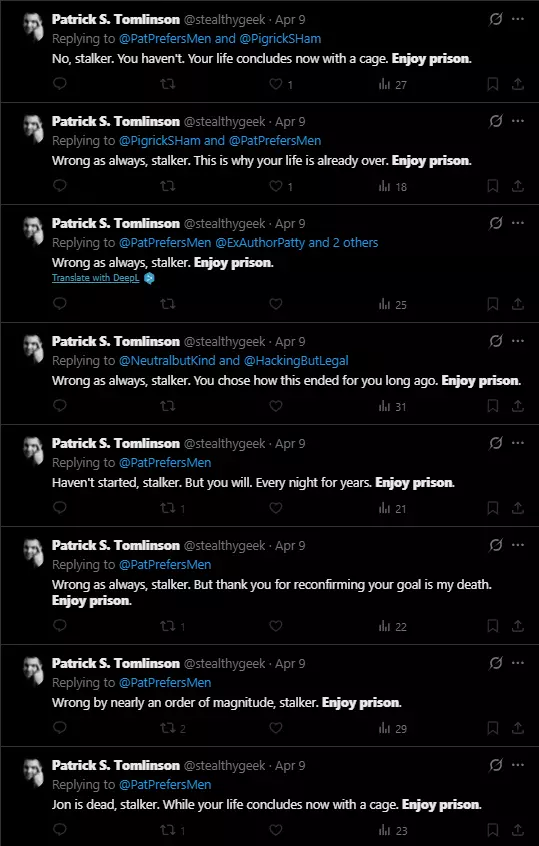Click the Grok circle icon on 'reconfirming your goal' tweet
Image resolution: width=539 pixels, height=846 pixels.
[495, 545]
